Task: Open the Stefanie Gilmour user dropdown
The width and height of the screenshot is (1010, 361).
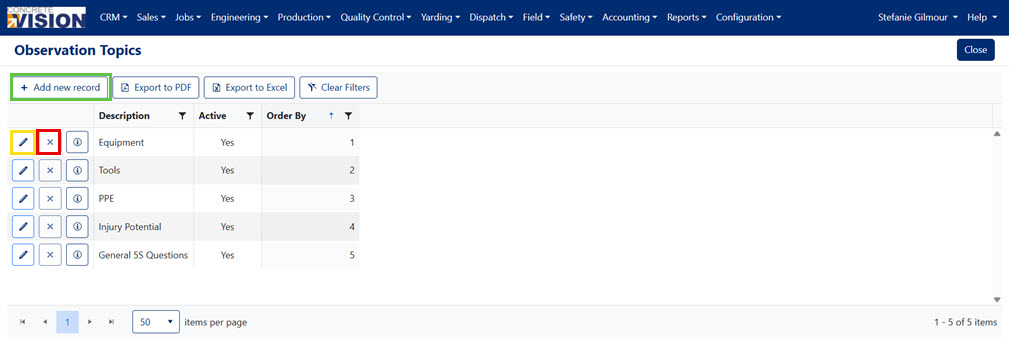Action: pos(918,17)
